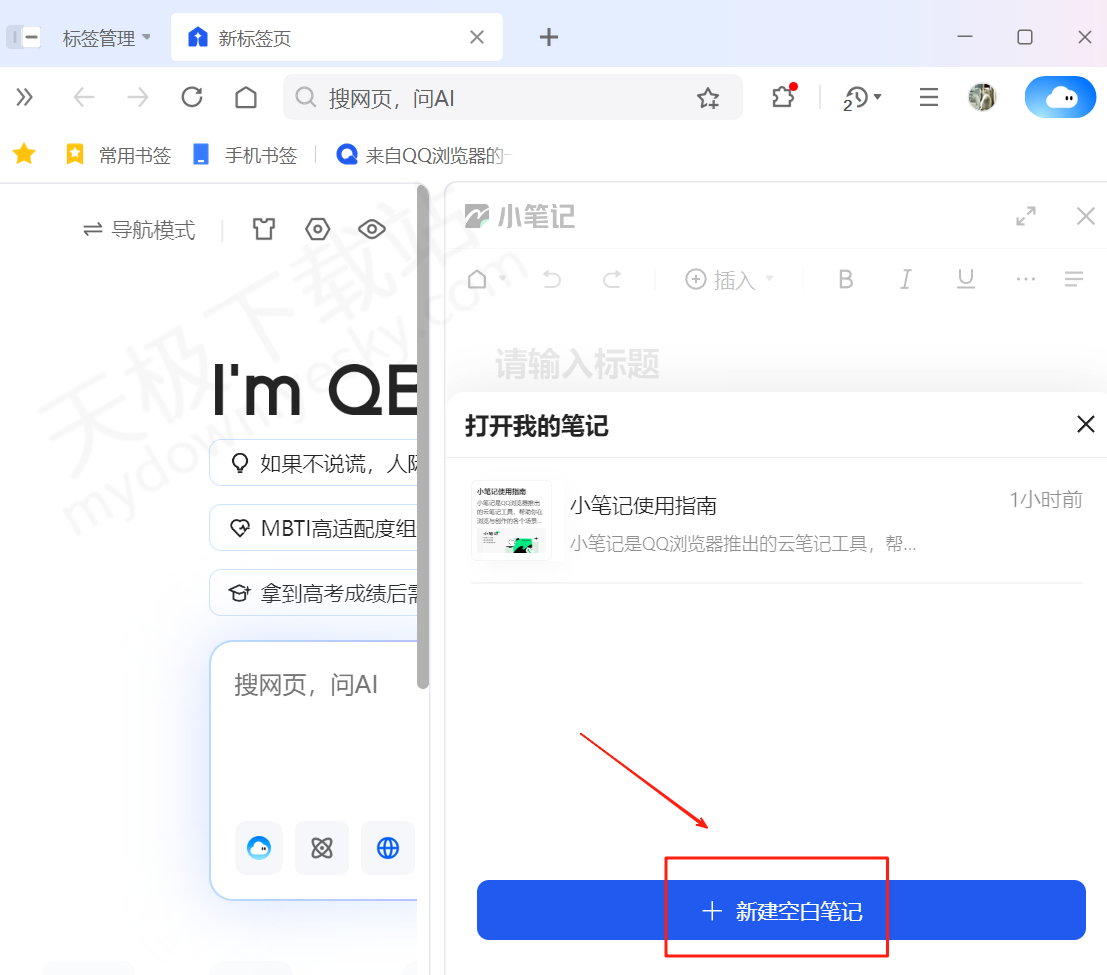
Task: Open the browser main menu
Action: tap(928, 97)
